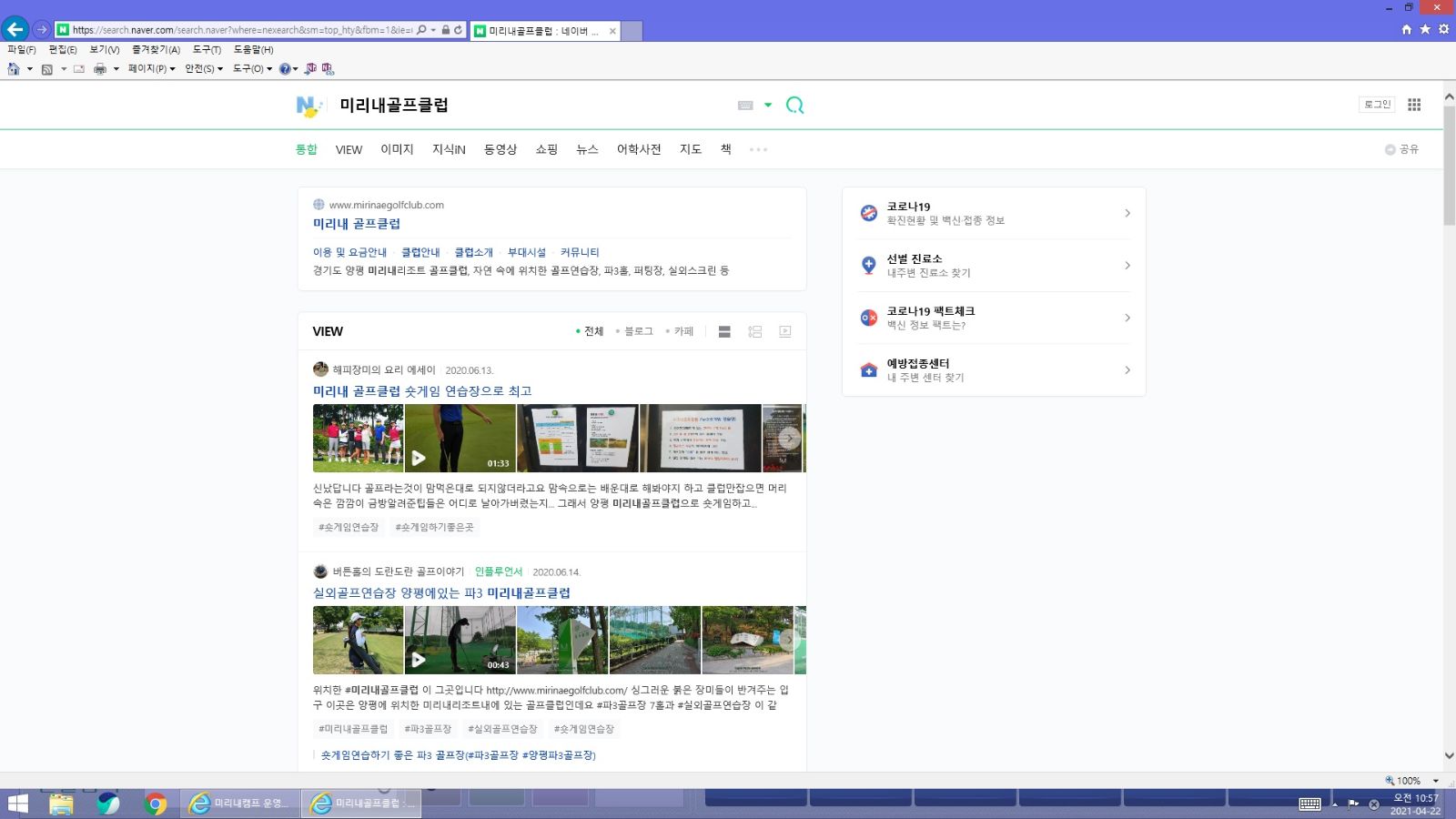Launch Chrome from the taskbar
Viewport: 1456px width, 819px height.
point(156,804)
